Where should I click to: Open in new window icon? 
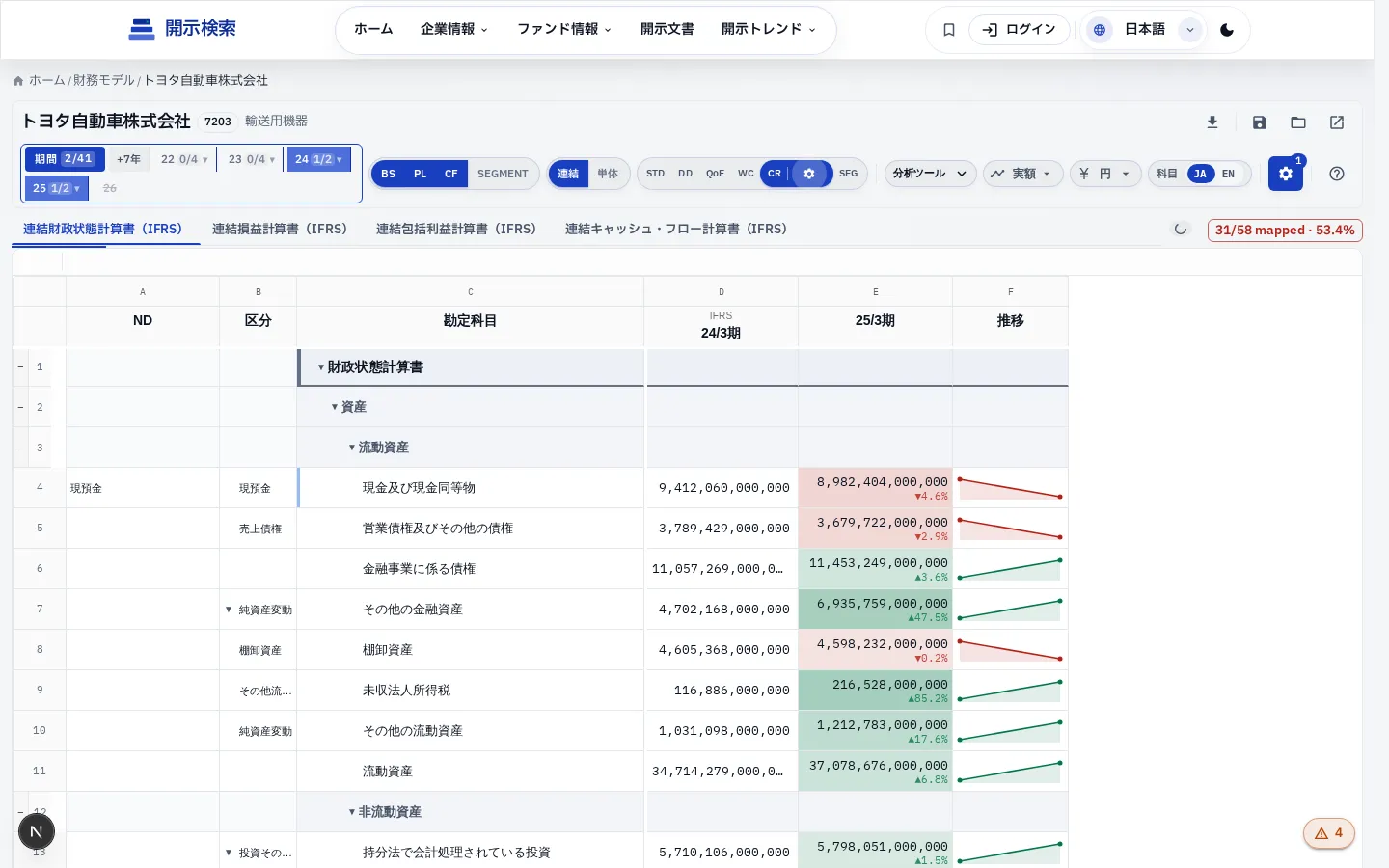pos(1337,122)
